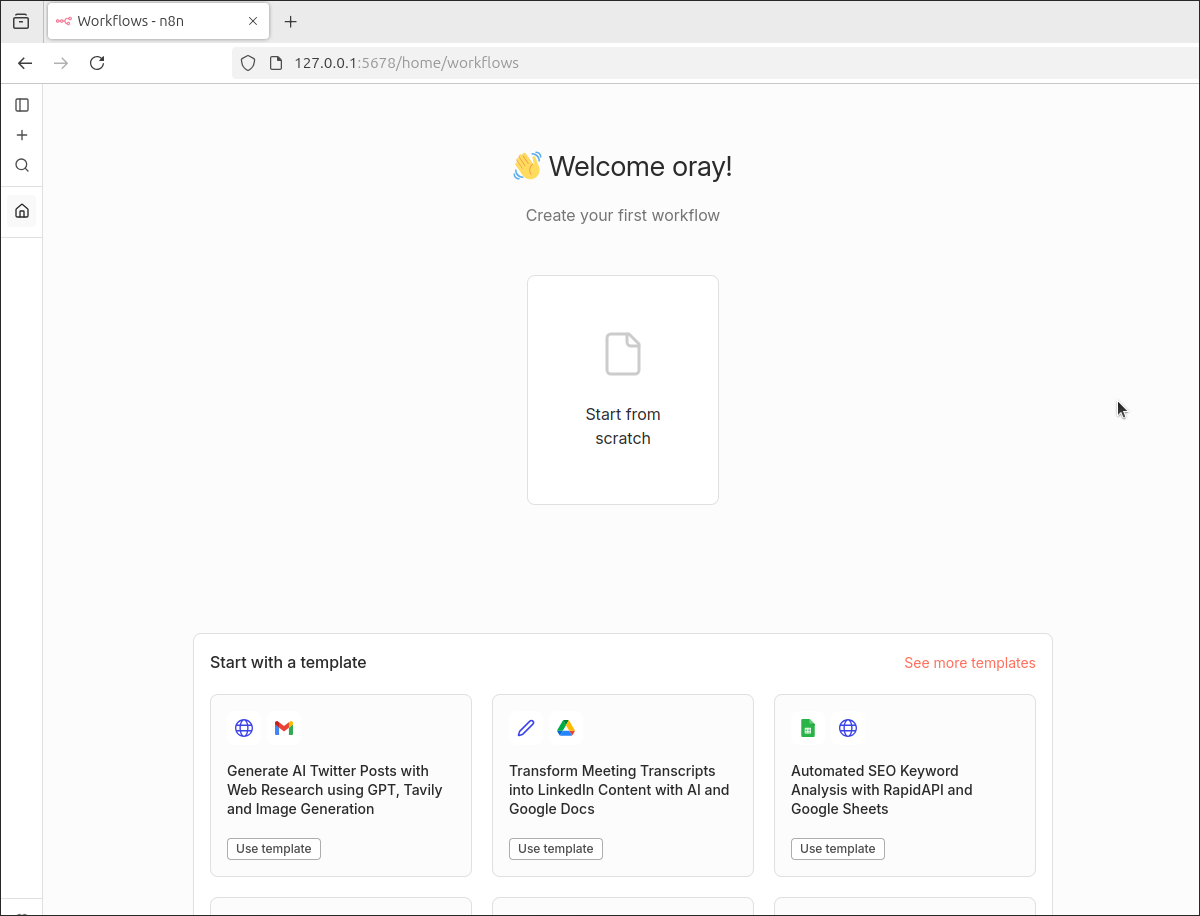Close the Workflows - n8n tab
Viewport: 1200px width, 916px height.
click(x=253, y=21)
